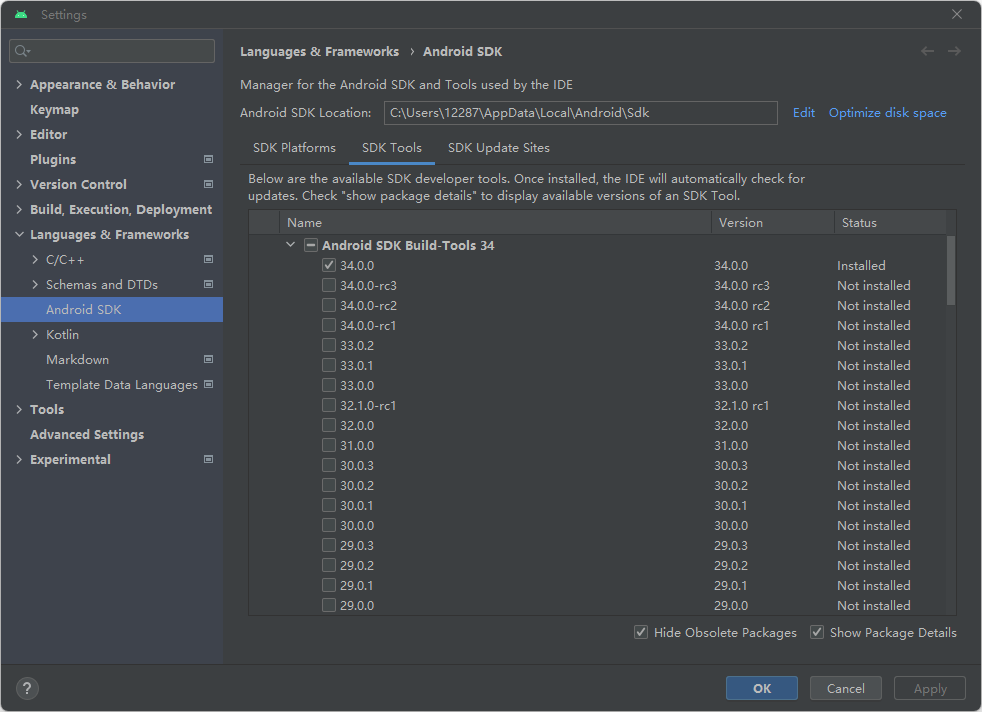Click the search magnifier icon

22,51
